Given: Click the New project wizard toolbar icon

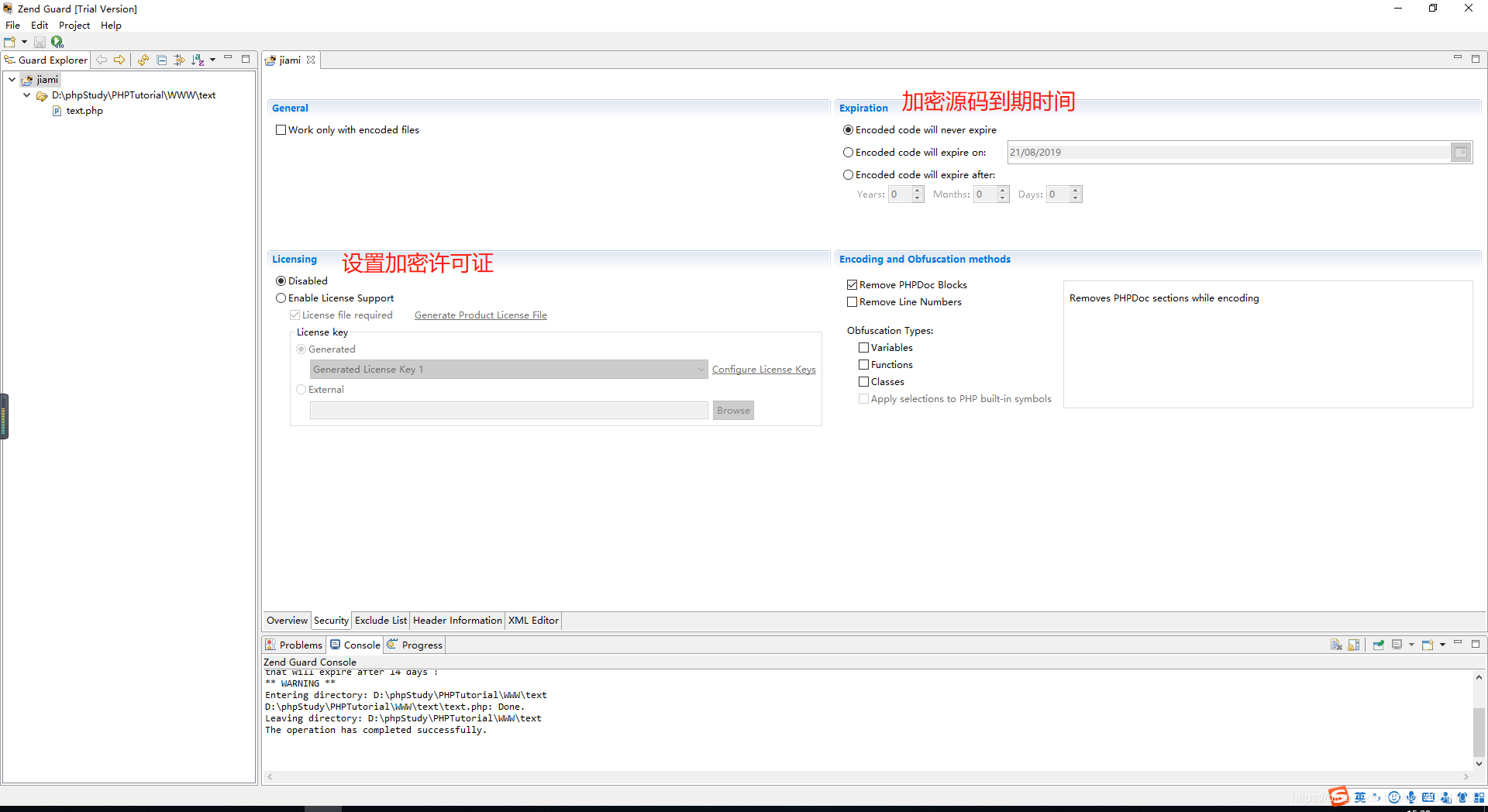Looking at the screenshot, I should click(x=10, y=42).
